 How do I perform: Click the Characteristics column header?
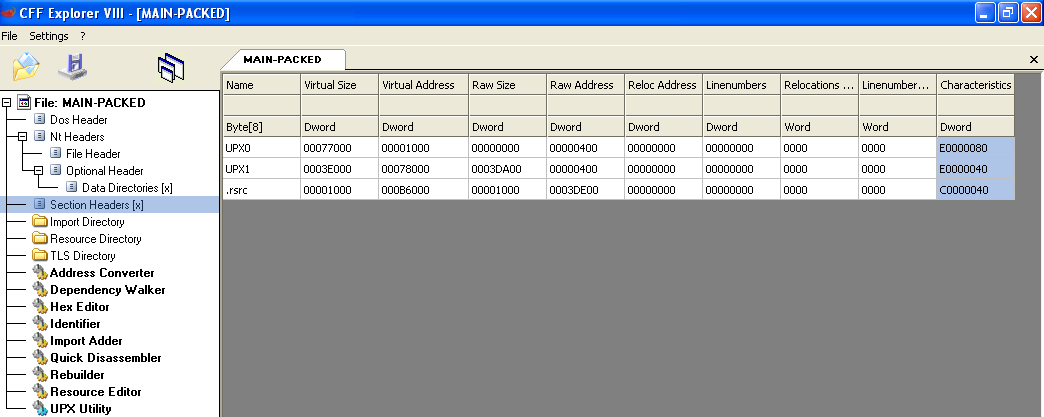click(x=975, y=85)
